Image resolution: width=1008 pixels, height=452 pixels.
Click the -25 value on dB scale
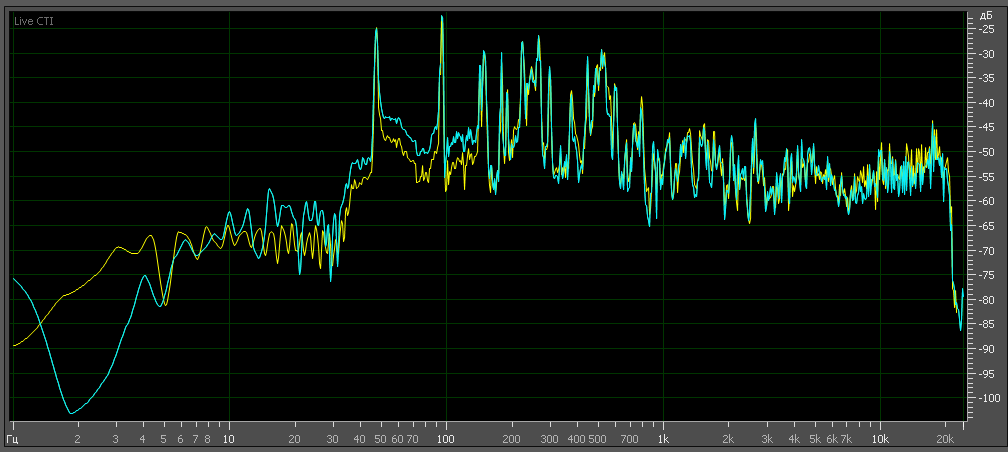point(985,29)
